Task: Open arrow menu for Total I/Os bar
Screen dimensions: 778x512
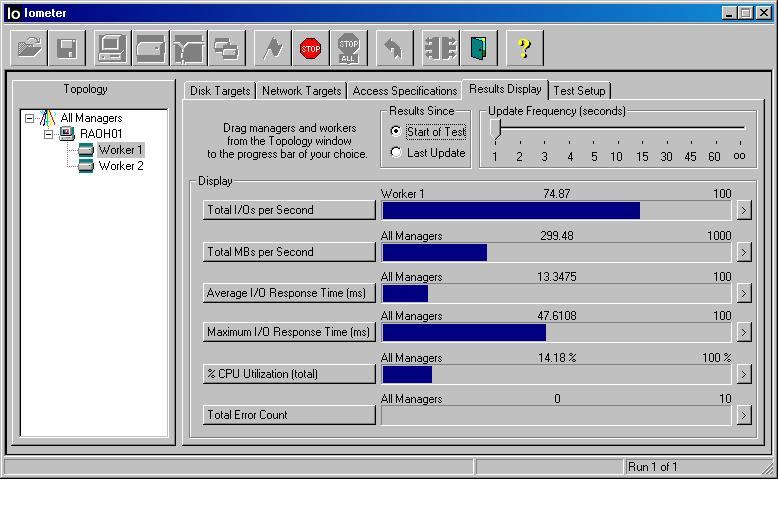Action: point(743,210)
